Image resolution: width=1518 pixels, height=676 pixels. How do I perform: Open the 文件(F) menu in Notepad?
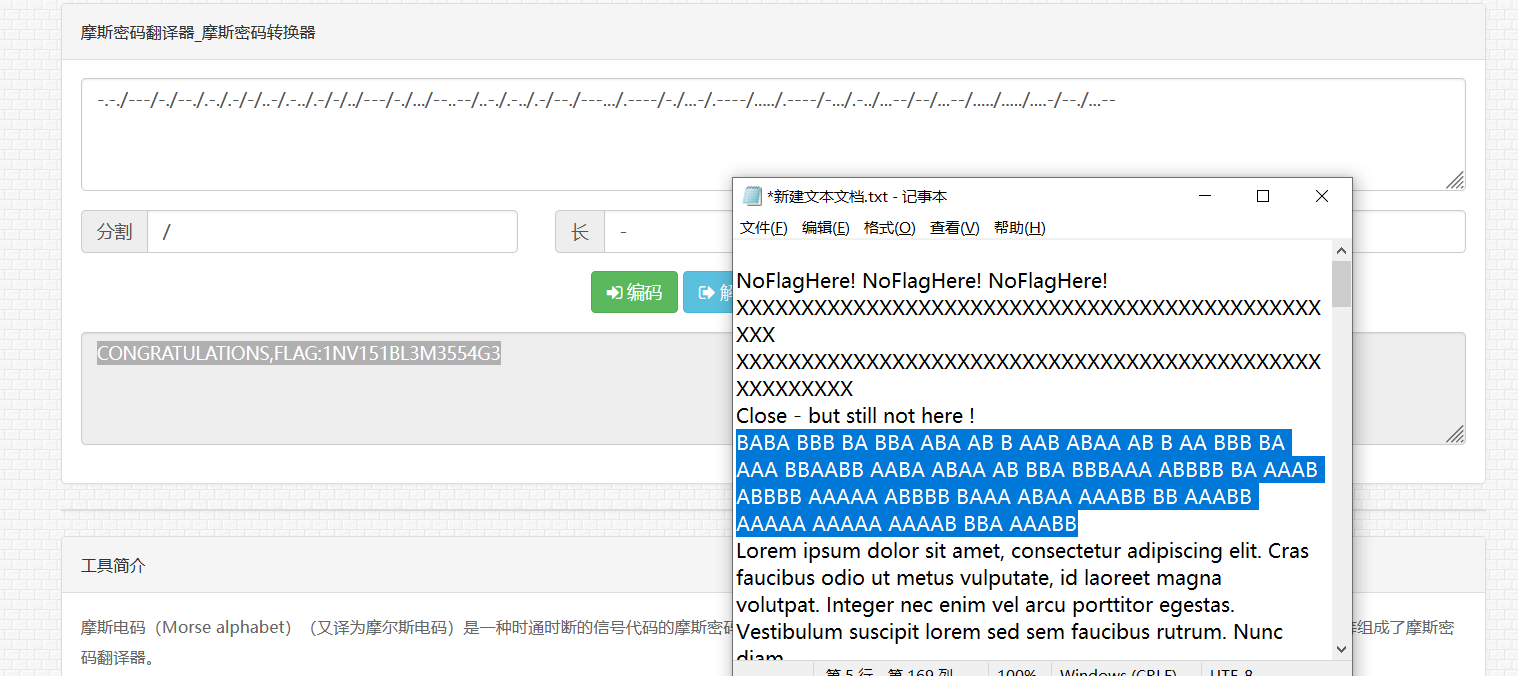762,227
